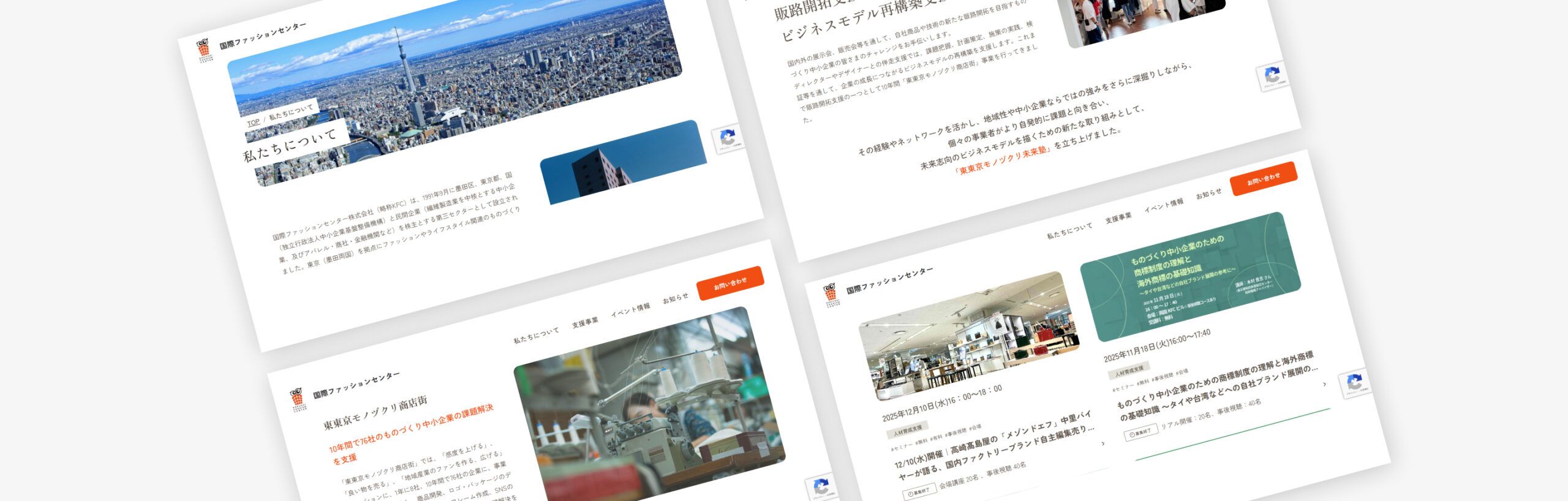
Task: Click the 人材育成支援 tag under 2025年11月18日 date
Action: [1128, 370]
